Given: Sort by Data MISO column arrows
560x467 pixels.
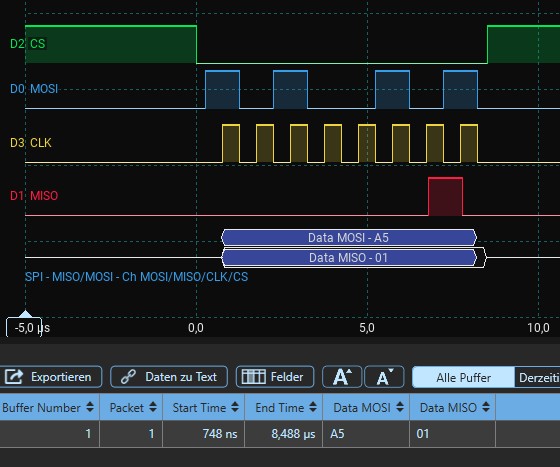Looking at the screenshot, I should [x=486, y=407].
